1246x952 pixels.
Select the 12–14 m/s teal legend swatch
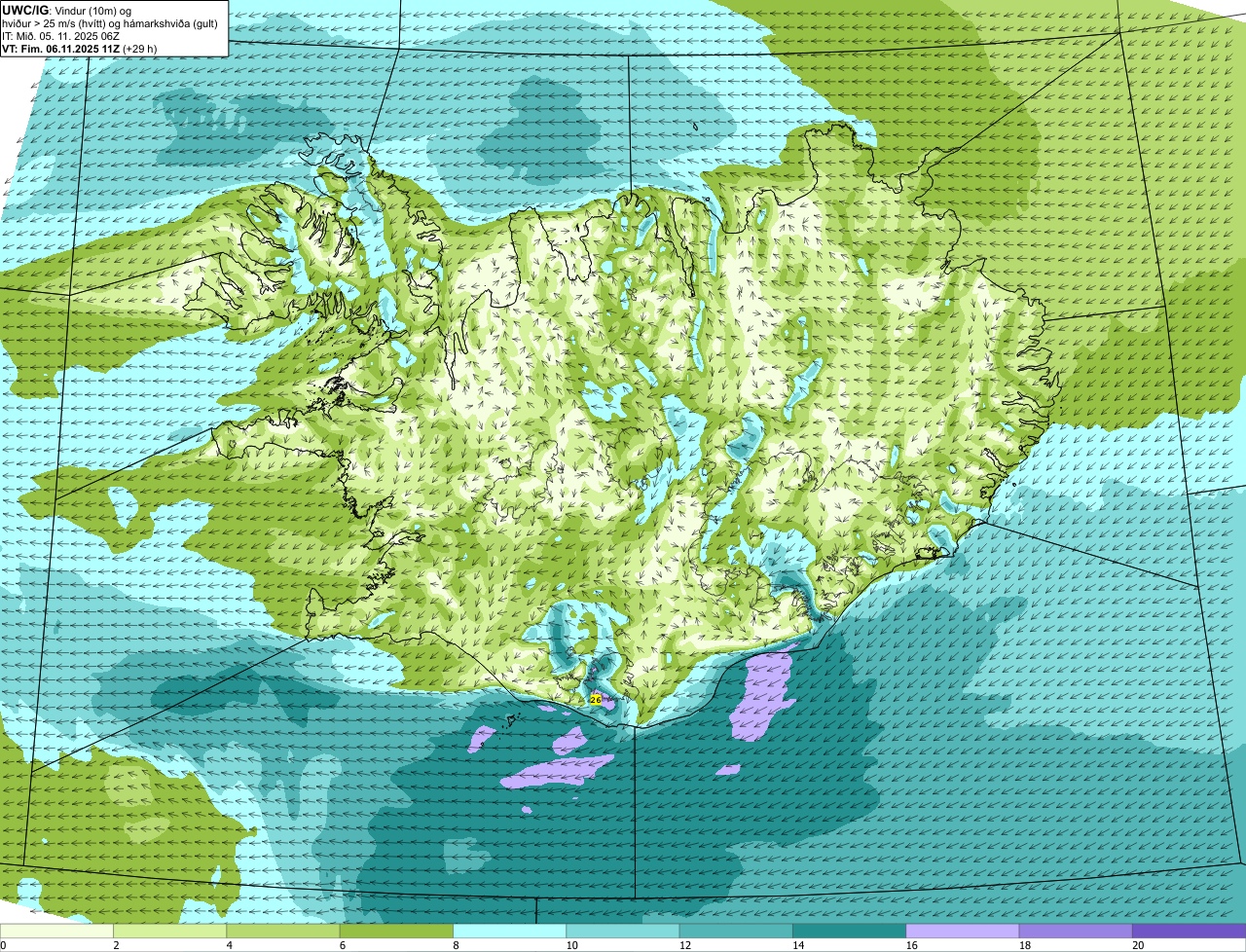tap(736, 931)
